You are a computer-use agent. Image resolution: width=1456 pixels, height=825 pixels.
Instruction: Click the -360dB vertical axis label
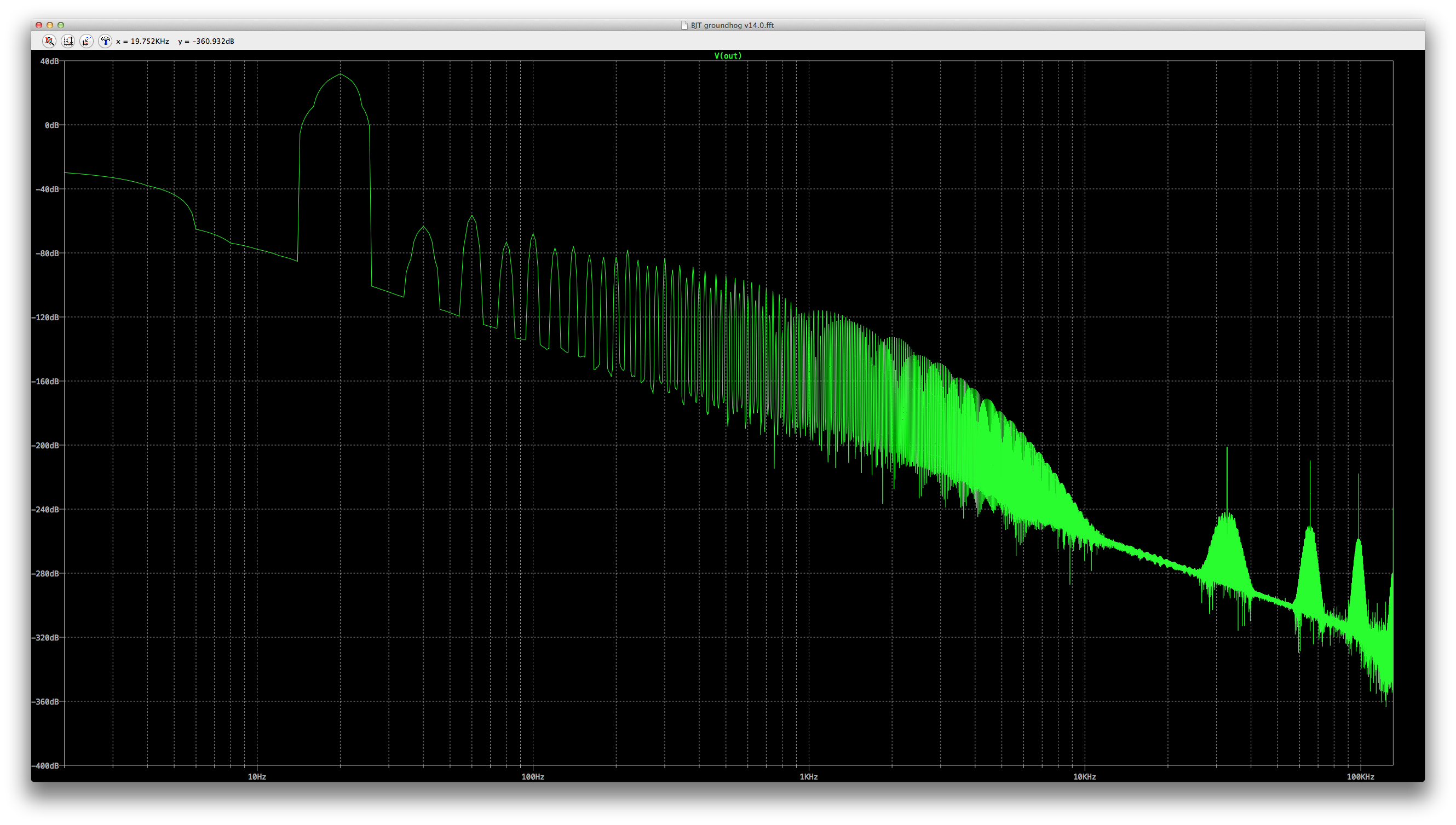point(45,701)
